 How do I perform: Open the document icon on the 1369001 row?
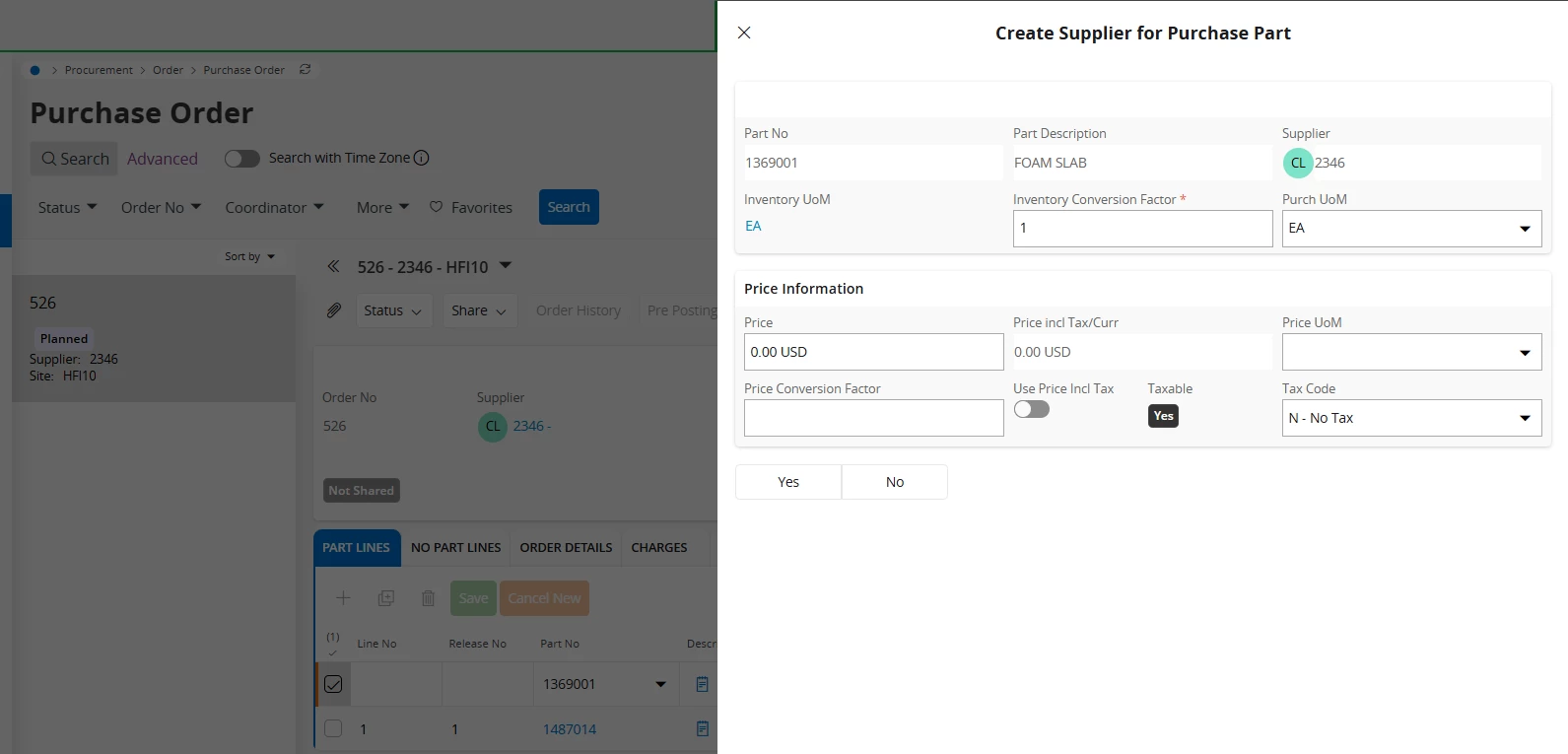[702, 684]
